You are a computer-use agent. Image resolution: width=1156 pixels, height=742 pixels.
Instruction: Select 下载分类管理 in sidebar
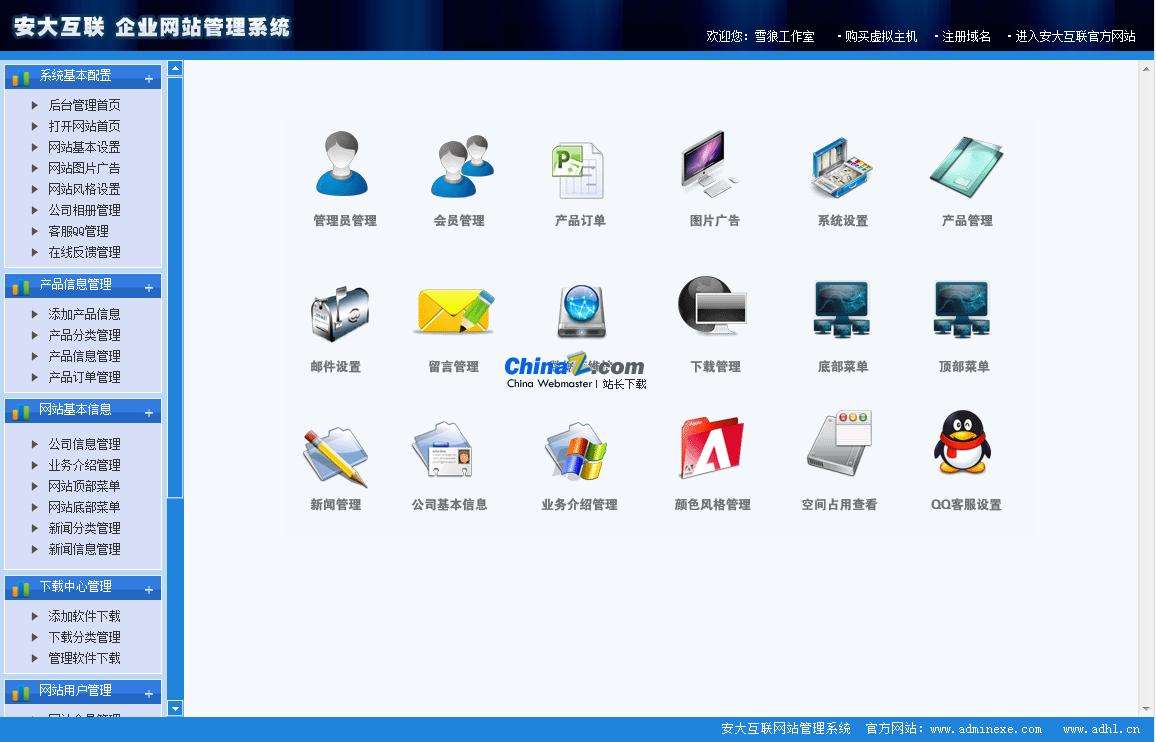pos(84,637)
